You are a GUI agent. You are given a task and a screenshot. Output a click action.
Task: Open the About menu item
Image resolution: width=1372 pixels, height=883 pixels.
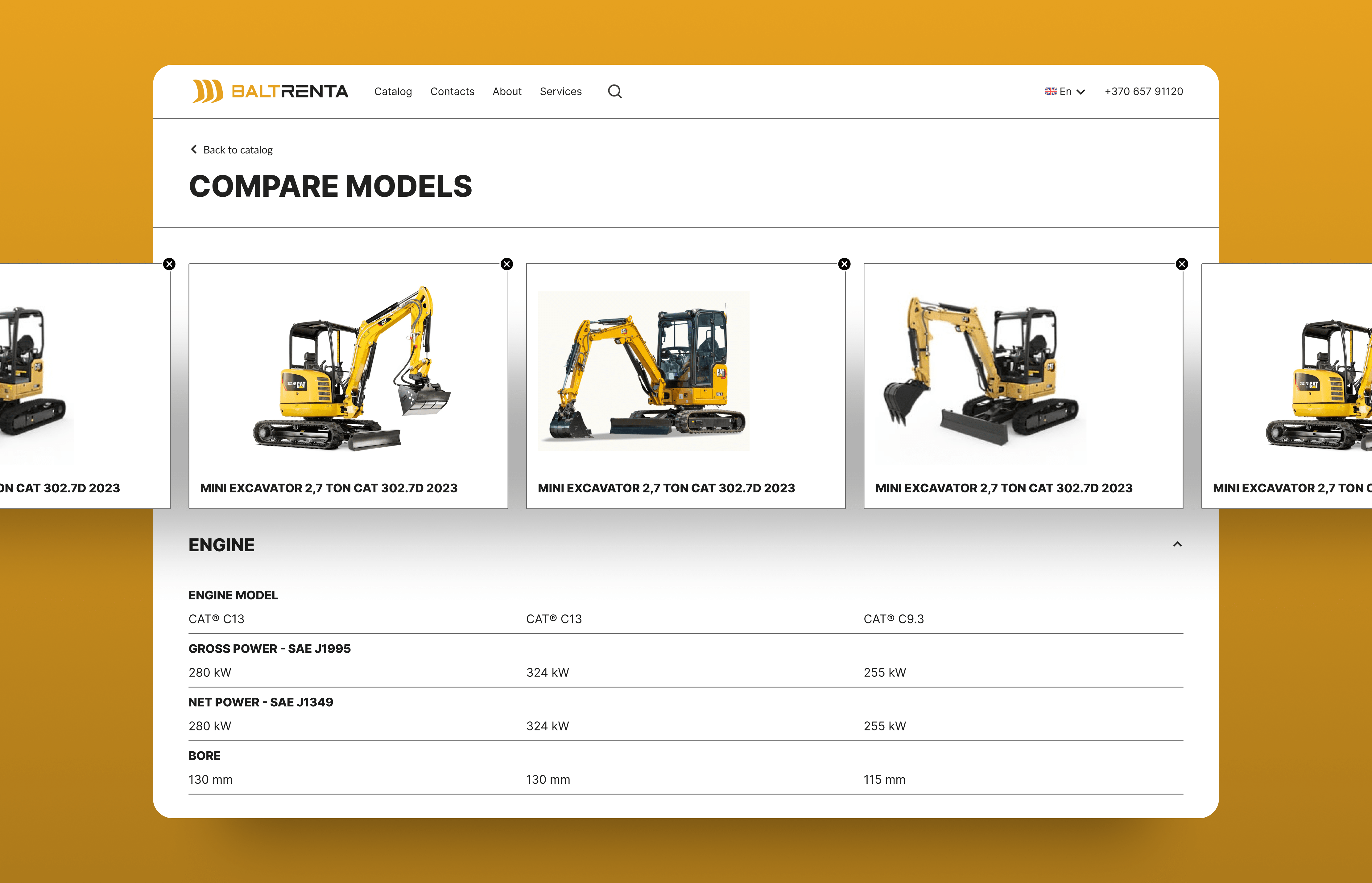[507, 92]
